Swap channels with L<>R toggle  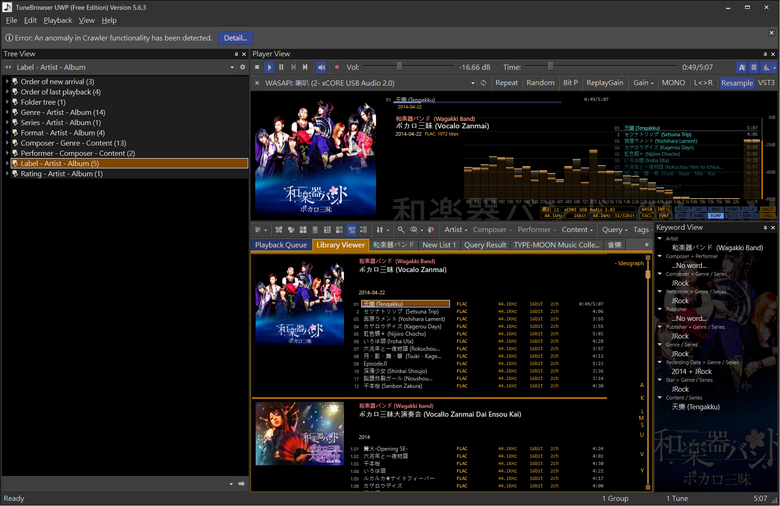(703, 83)
